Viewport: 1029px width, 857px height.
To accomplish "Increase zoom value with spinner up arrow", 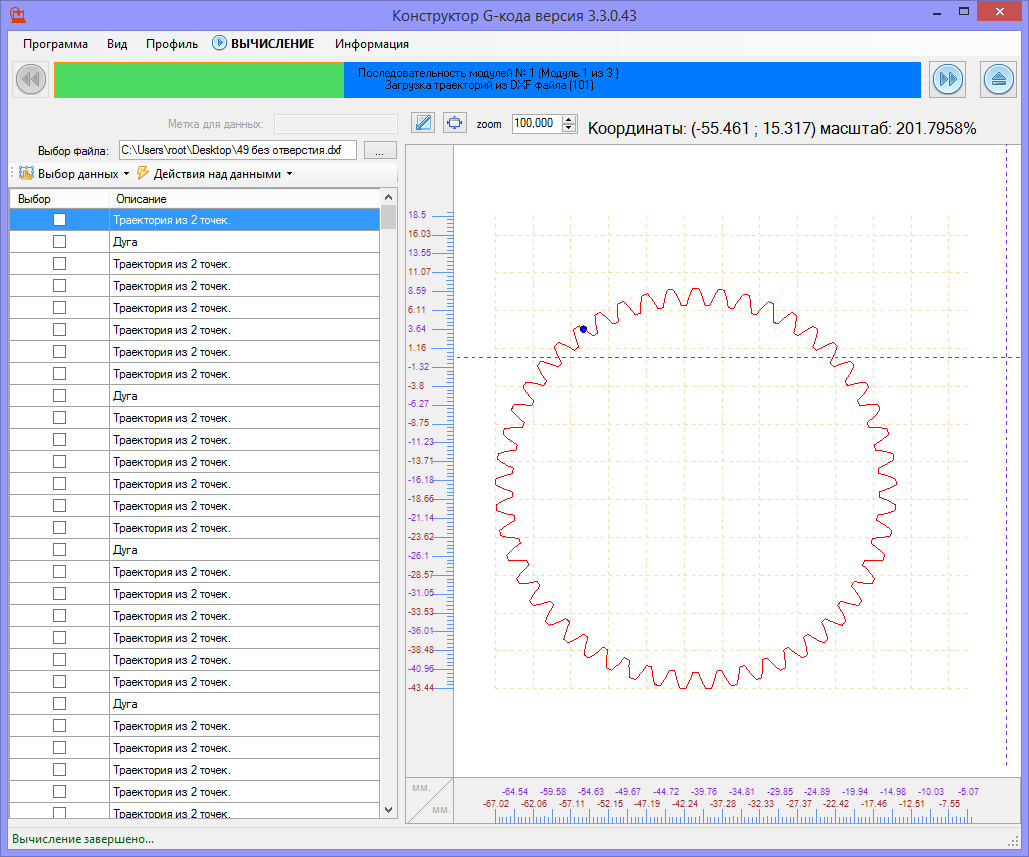I will [570, 119].
